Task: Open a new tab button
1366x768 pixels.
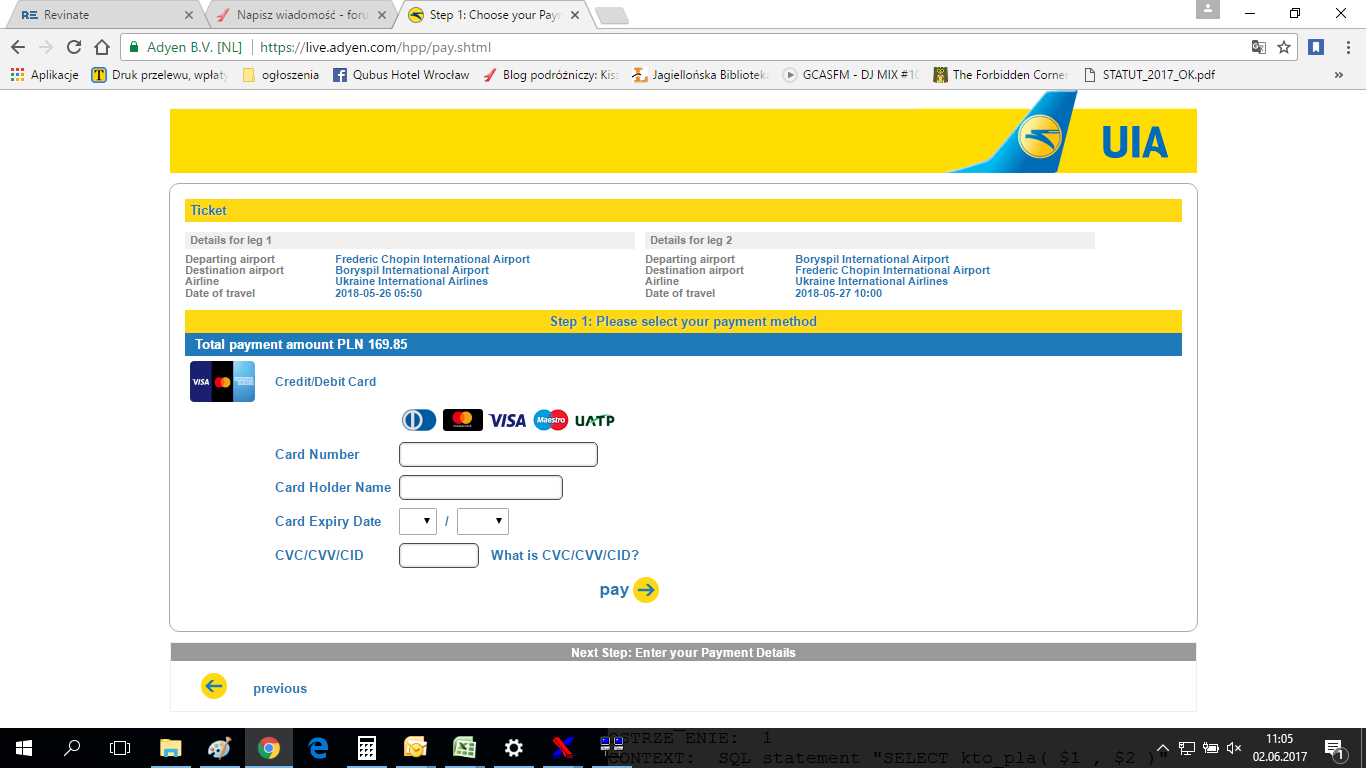Action: (x=611, y=15)
